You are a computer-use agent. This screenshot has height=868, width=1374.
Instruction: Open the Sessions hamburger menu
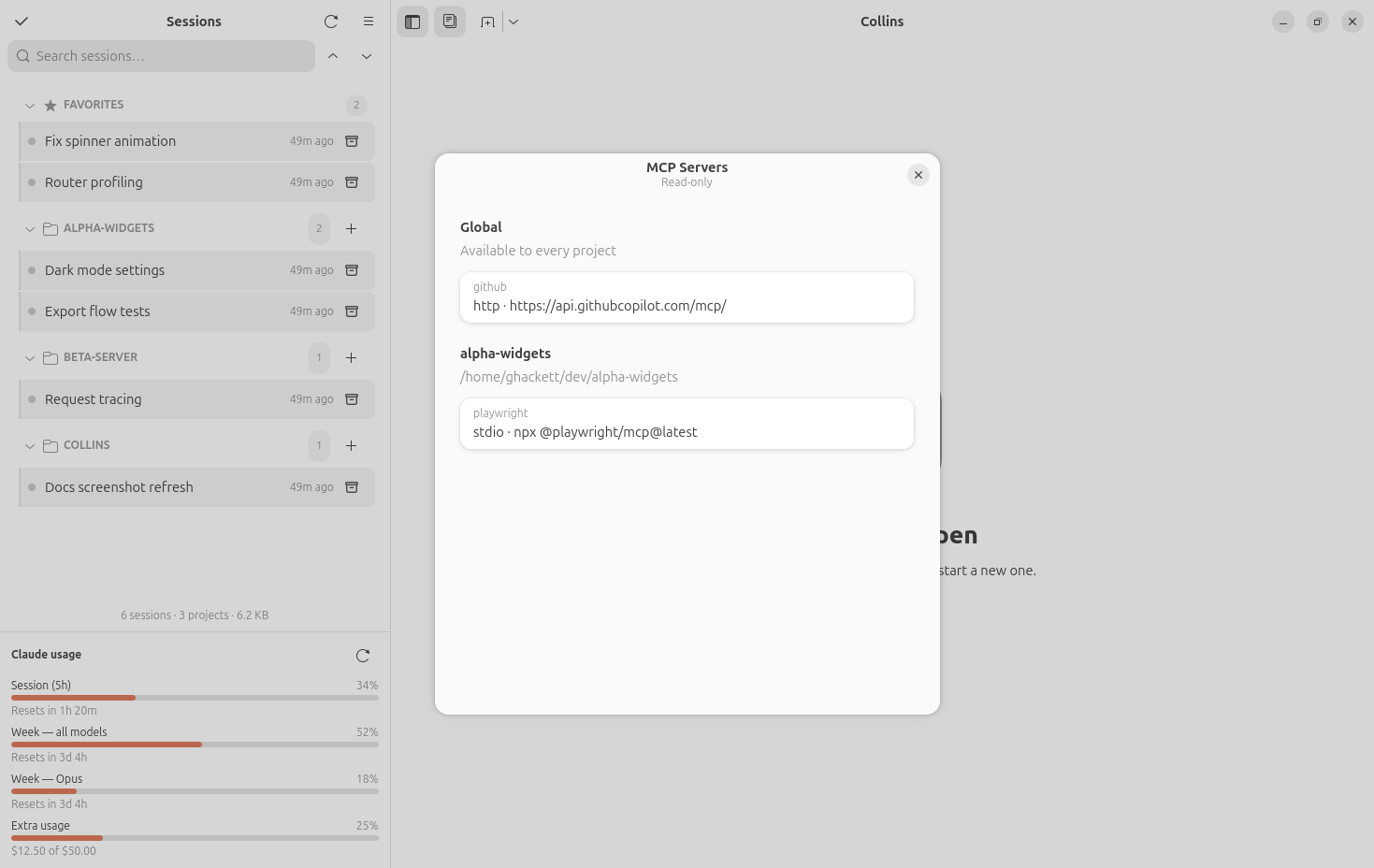point(369,22)
